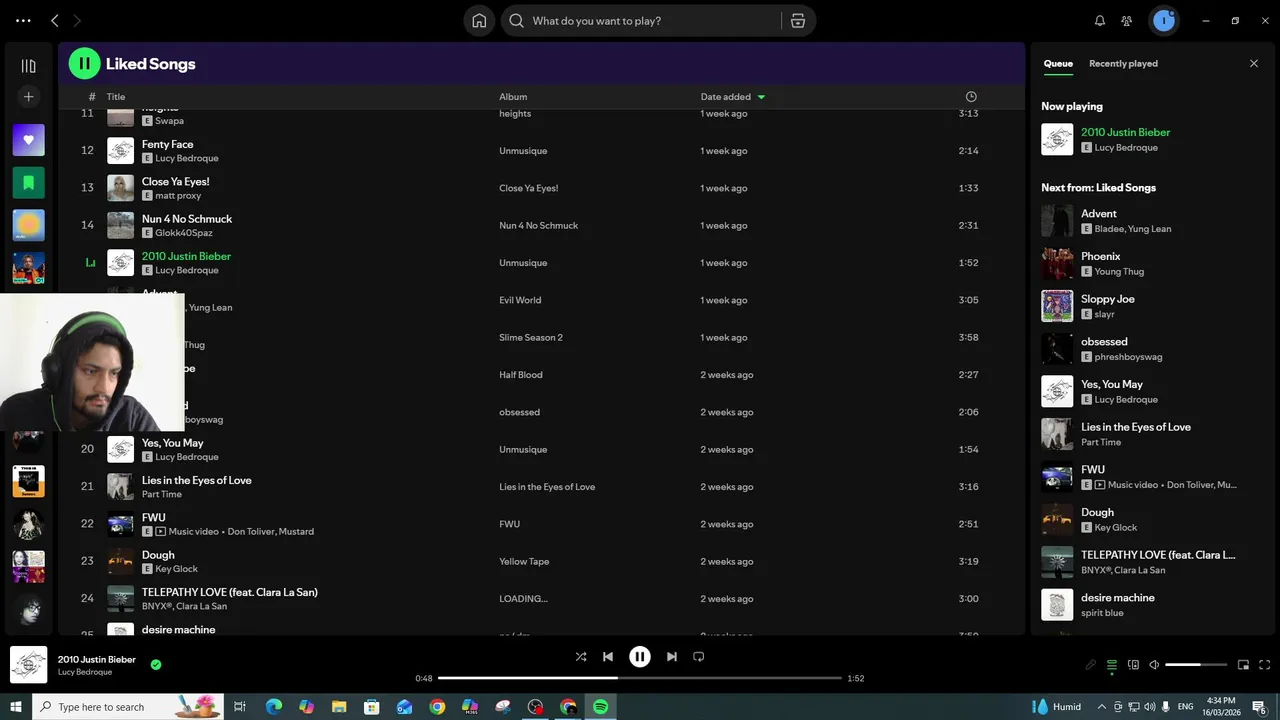Image resolution: width=1280 pixels, height=720 pixels.
Task: Click the FWU track thumbnail in list
Action: [120, 524]
